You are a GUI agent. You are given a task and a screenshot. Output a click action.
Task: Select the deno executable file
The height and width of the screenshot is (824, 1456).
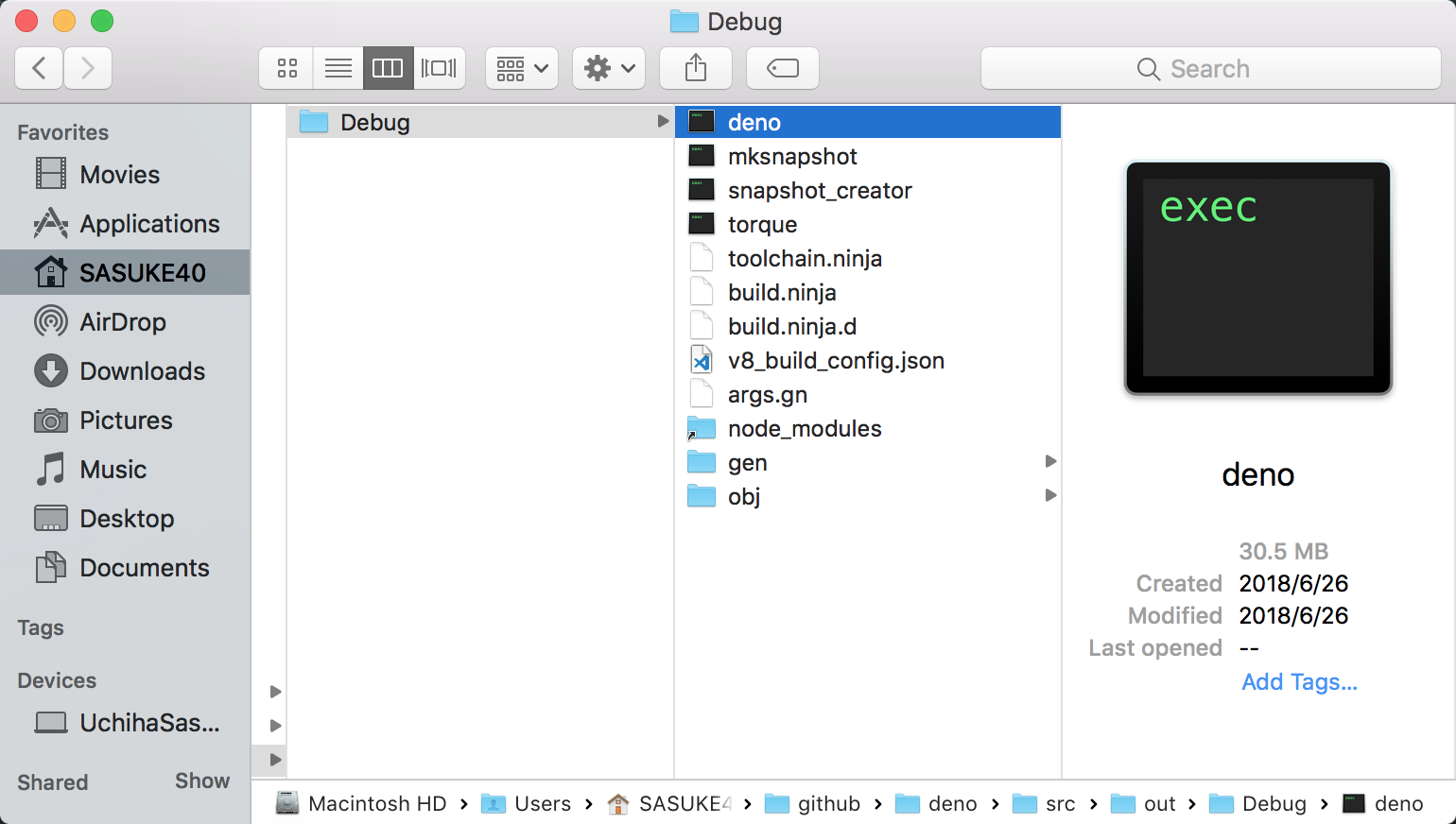click(x=868, y=122)
